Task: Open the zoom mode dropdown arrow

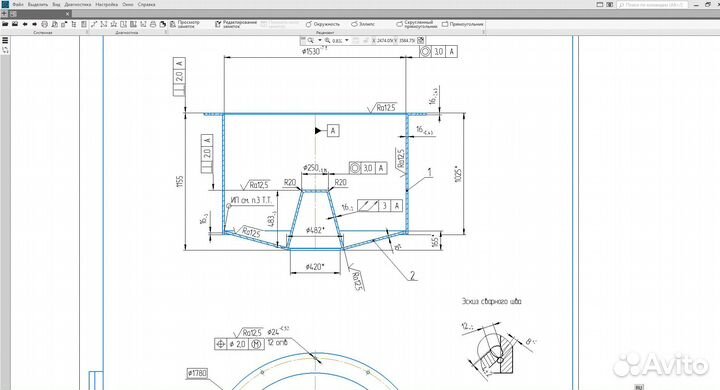Action: (320, 40)
